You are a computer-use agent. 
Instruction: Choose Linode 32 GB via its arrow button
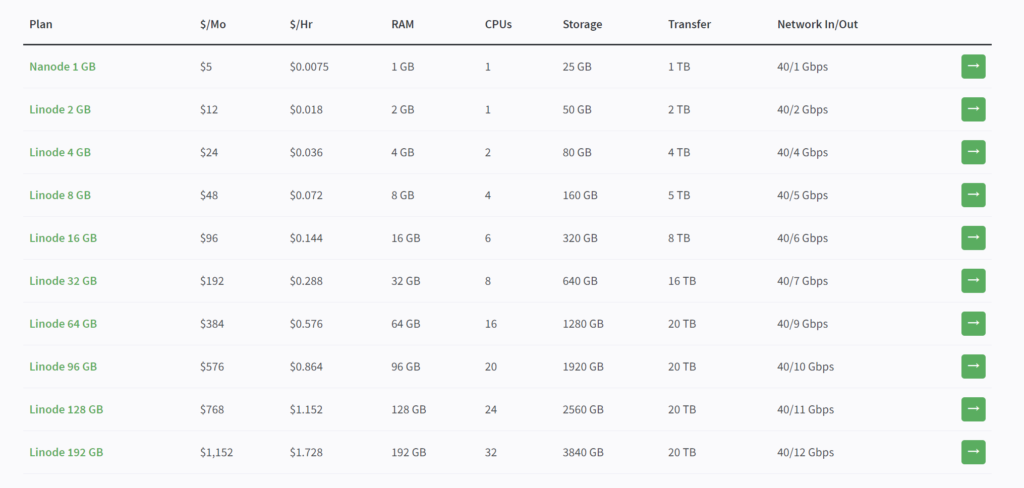pos(973,281)
